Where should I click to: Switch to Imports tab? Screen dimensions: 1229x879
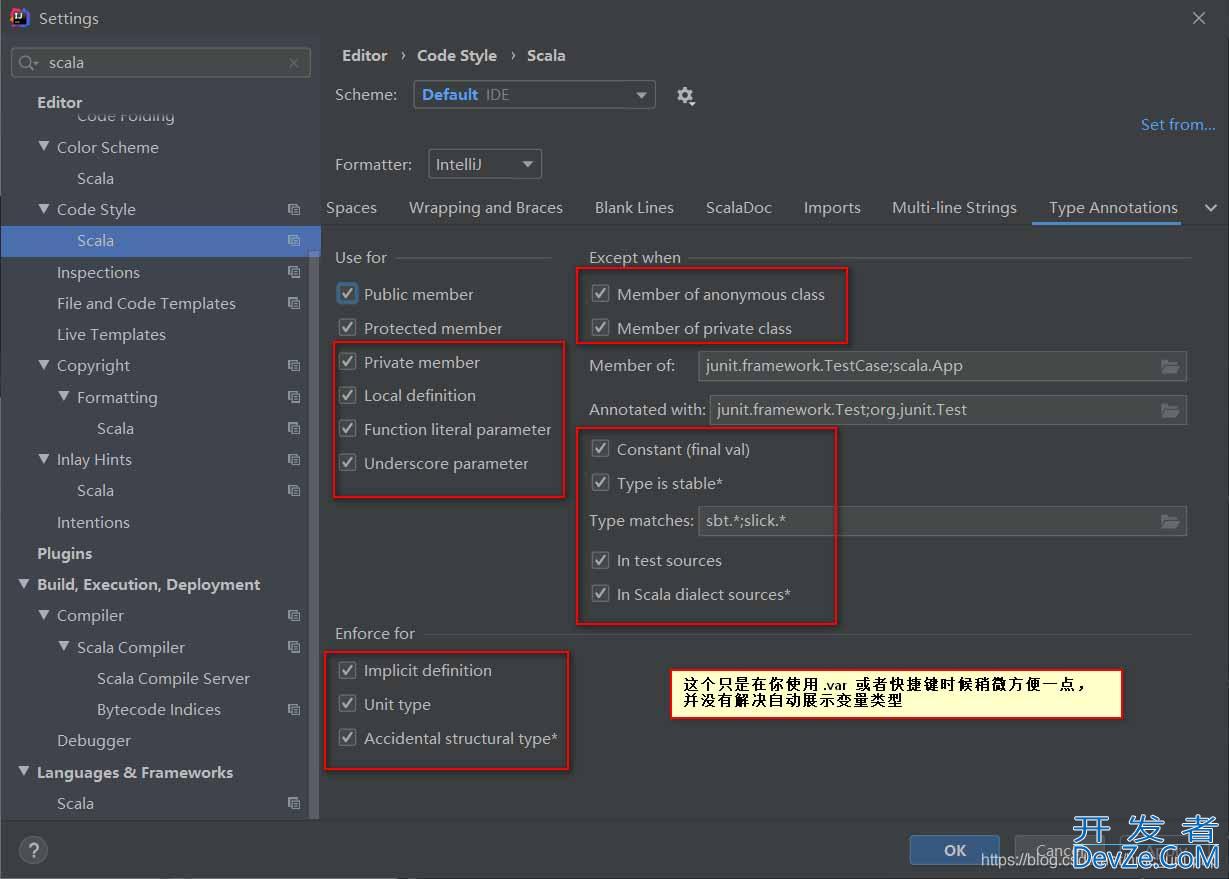pyautogui.click(x=832, y=208)
